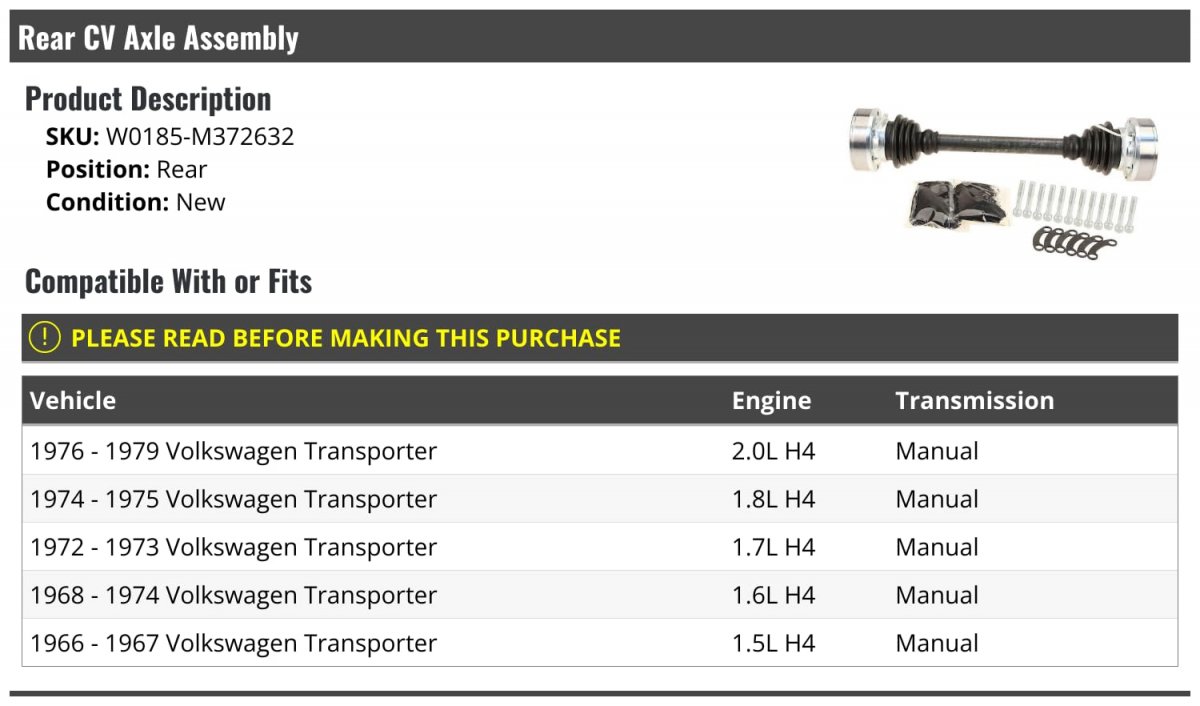
Task: Click the PLEASE READ BEFORE MAKING THIS PURCHASE banner
Action: (600, 338)
